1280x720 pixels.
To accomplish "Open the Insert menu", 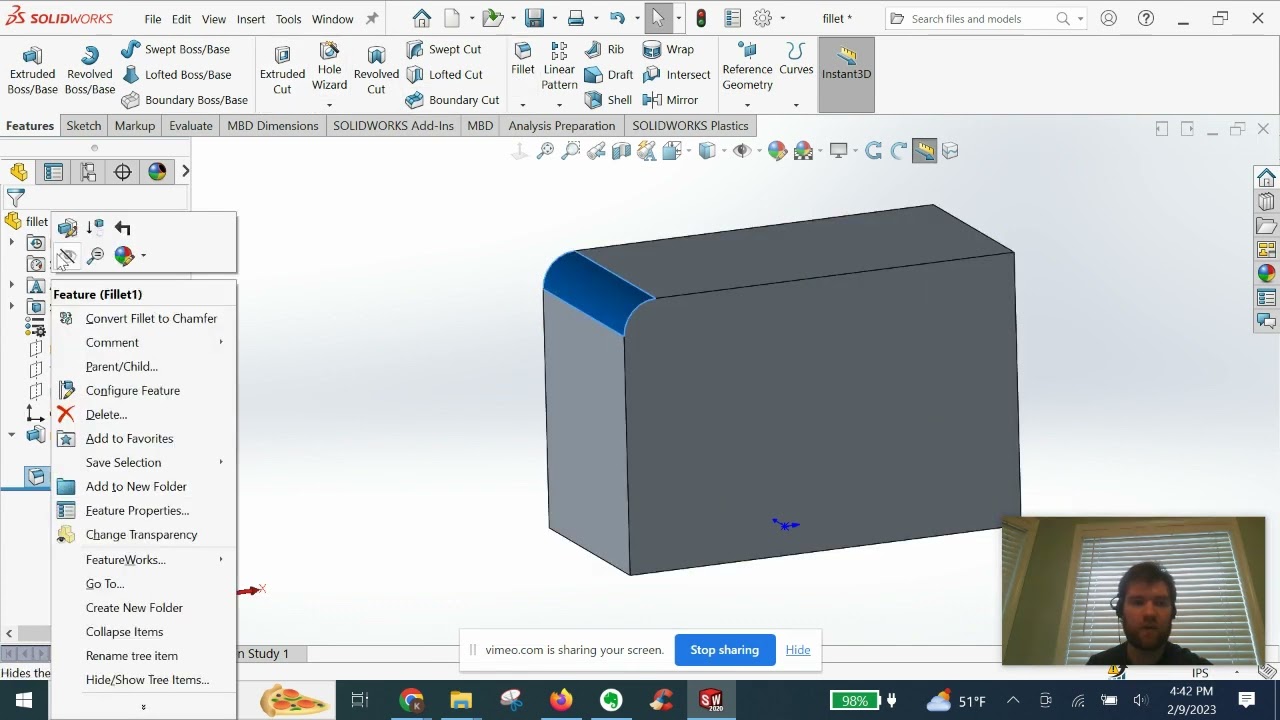I will (x=250, y=18).
